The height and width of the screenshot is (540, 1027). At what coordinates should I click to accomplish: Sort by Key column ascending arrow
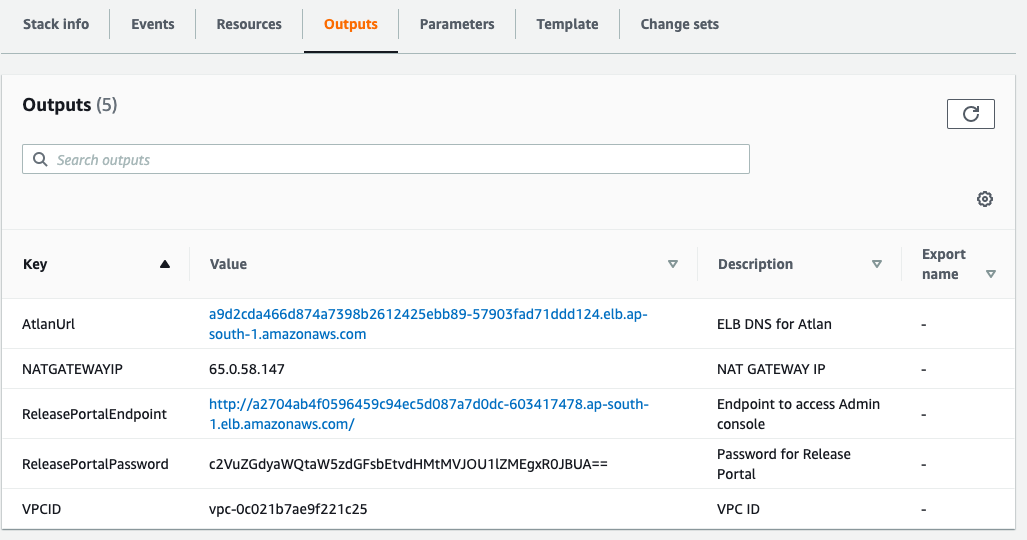coord(165,265)
